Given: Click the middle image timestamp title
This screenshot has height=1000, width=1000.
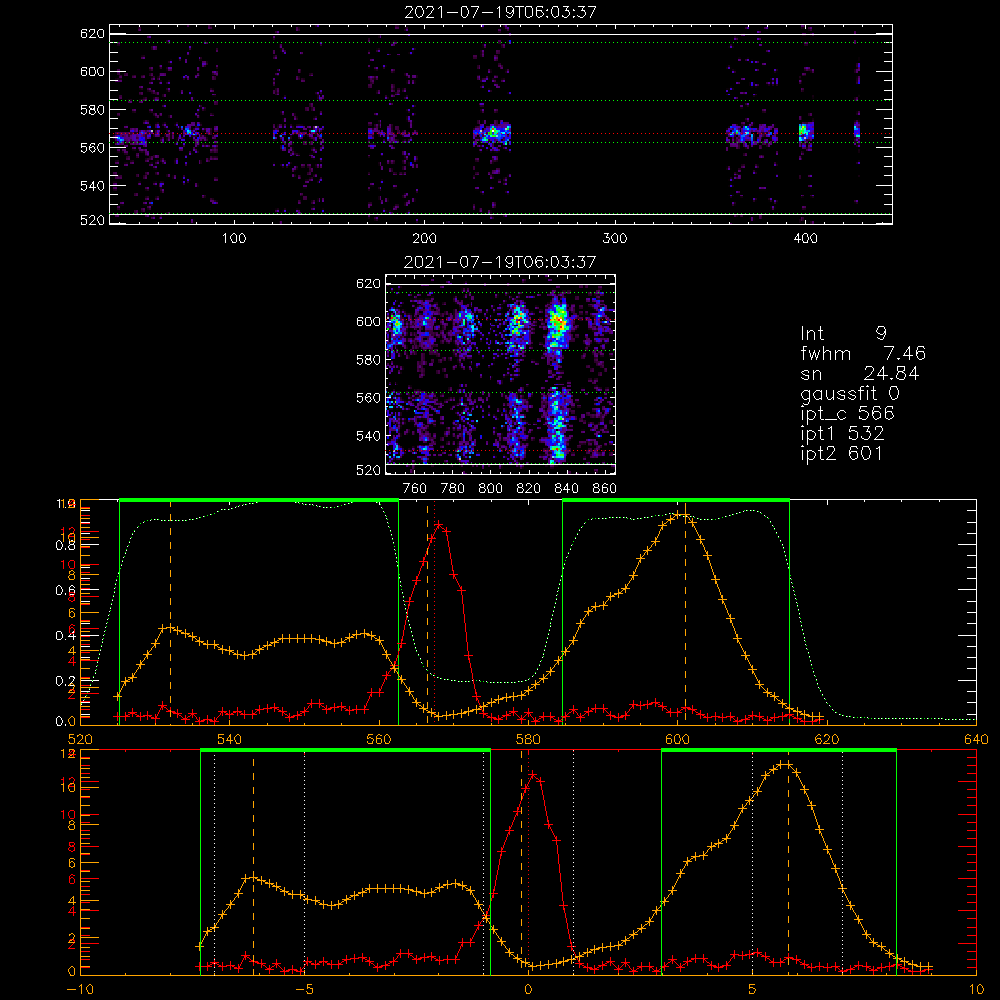Looking at the screenshot, I should [x=500, y=262].
